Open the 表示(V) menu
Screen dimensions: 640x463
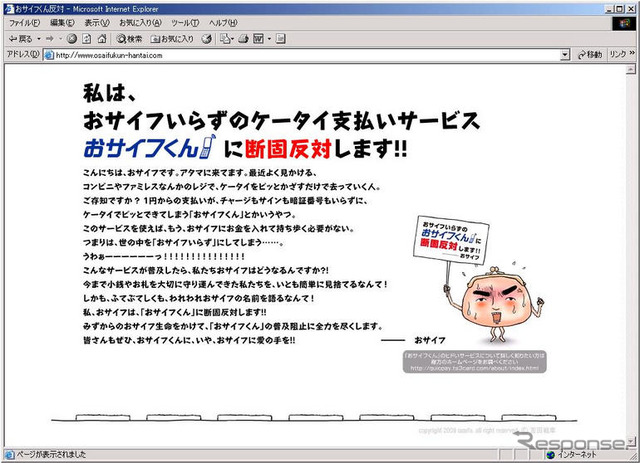point(97,23)
